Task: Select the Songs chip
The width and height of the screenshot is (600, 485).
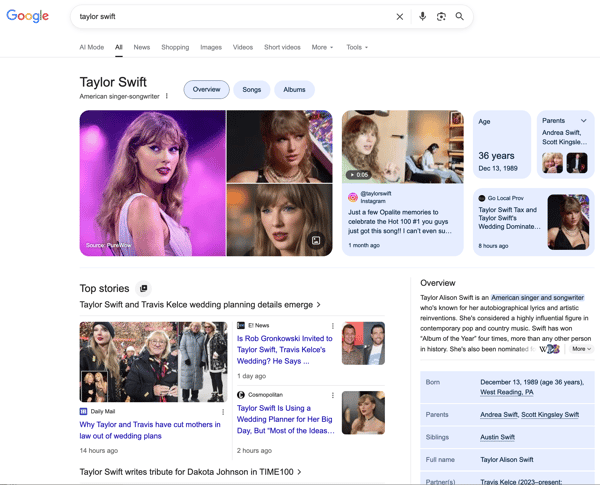Action: coord(251,90)
